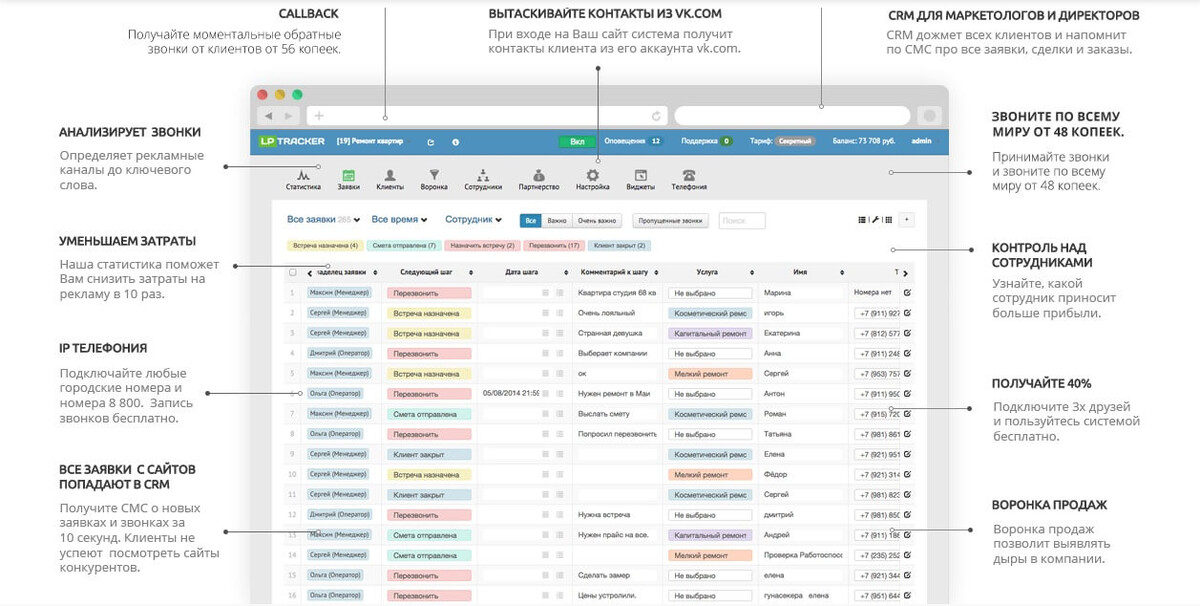This screenshot has width=1200, height=606.
Task: Open Оповещения notifications in header
Action: pos(634,142)
